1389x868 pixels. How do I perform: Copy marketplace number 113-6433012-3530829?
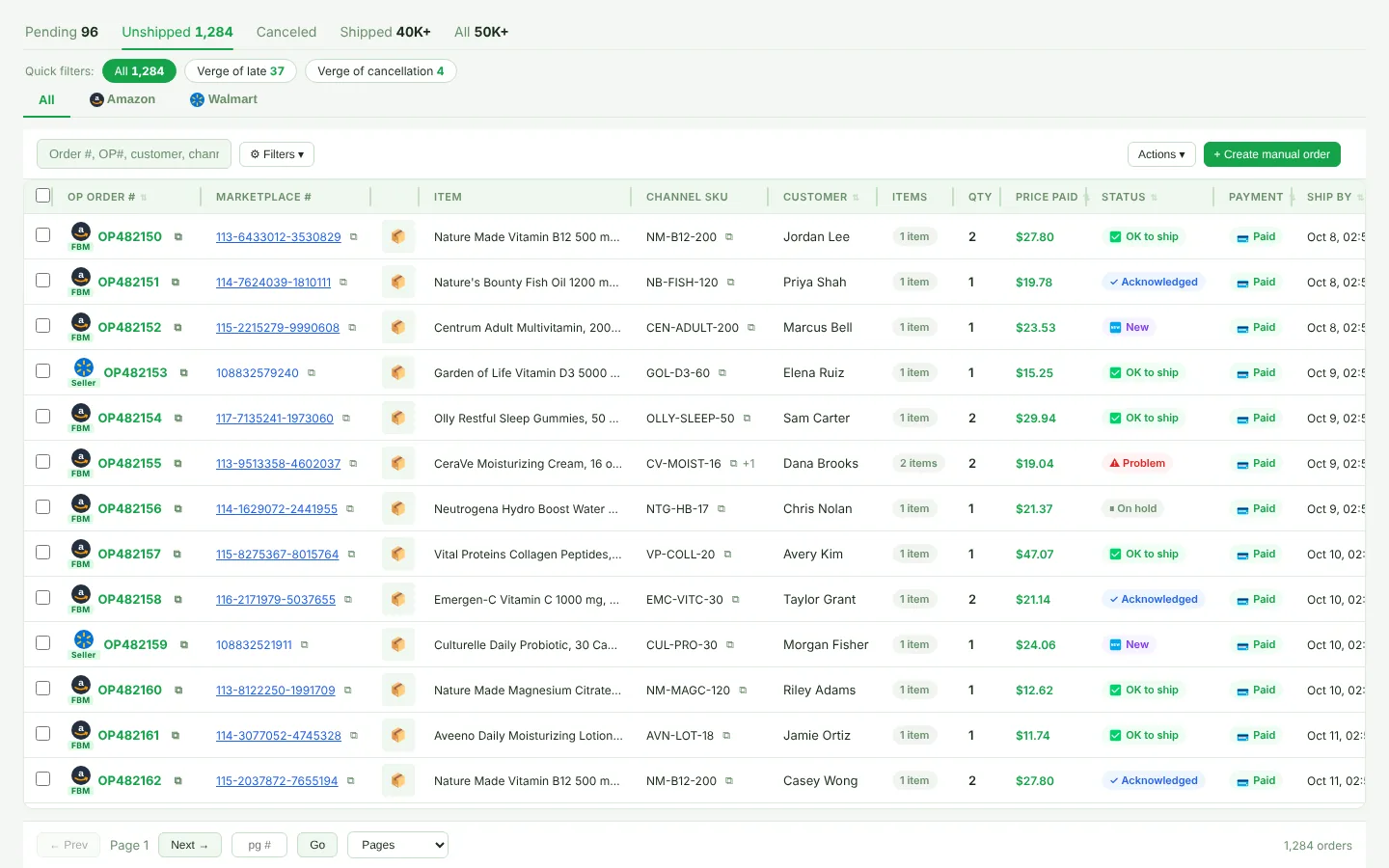pyautogui.click(x=354, y=237)
